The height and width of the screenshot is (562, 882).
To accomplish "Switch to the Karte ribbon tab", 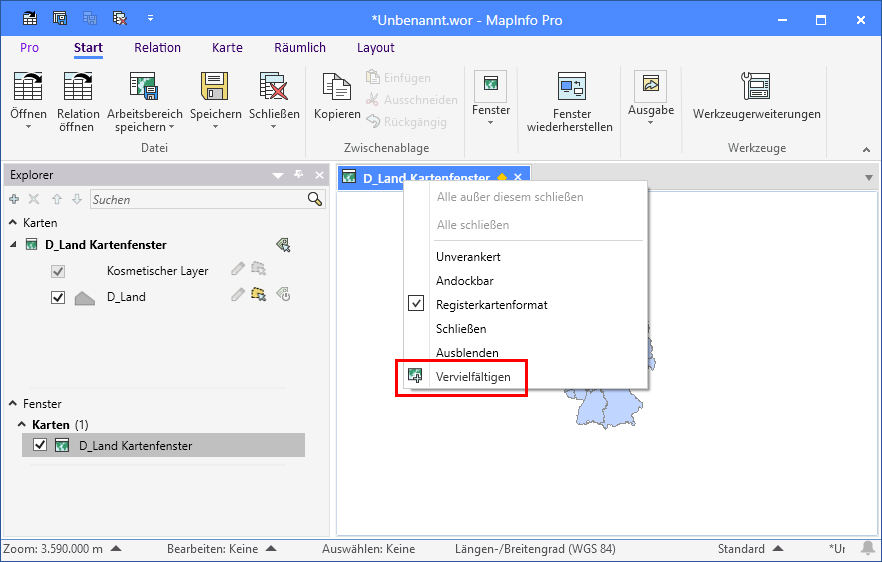I will tap(227, 48).
